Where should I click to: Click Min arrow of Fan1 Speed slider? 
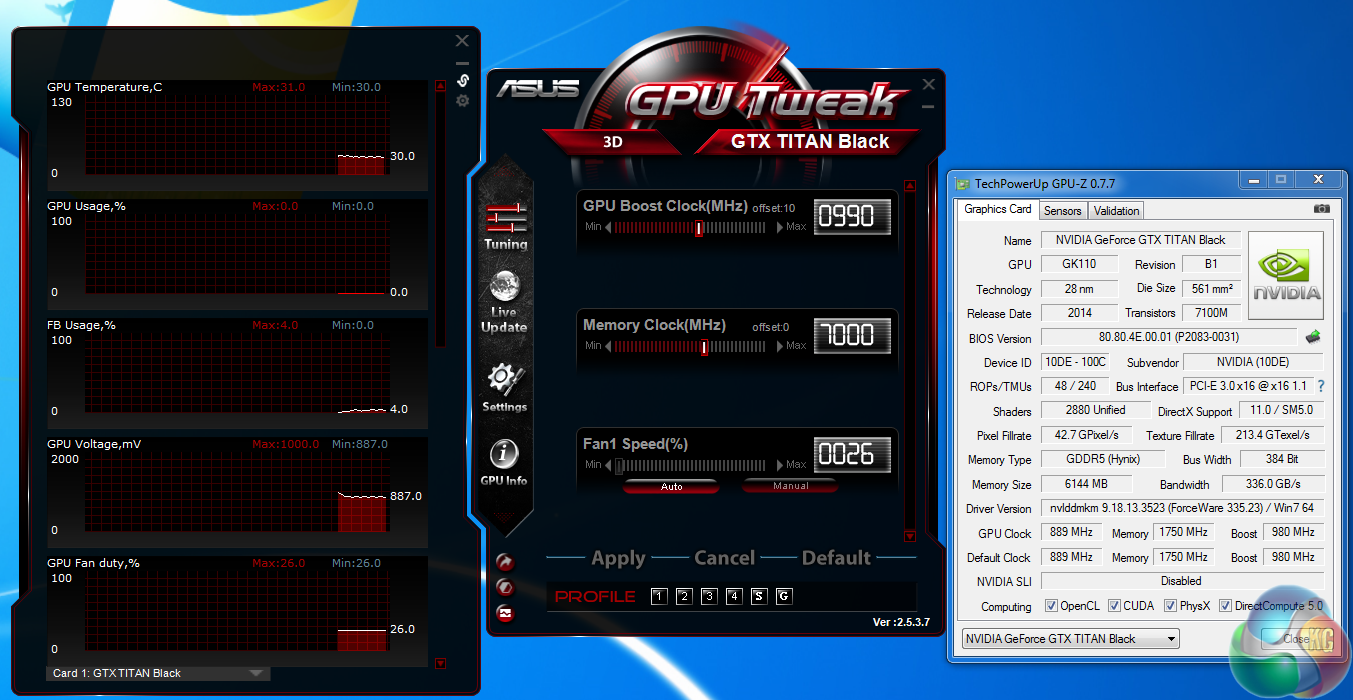(608, 465)
